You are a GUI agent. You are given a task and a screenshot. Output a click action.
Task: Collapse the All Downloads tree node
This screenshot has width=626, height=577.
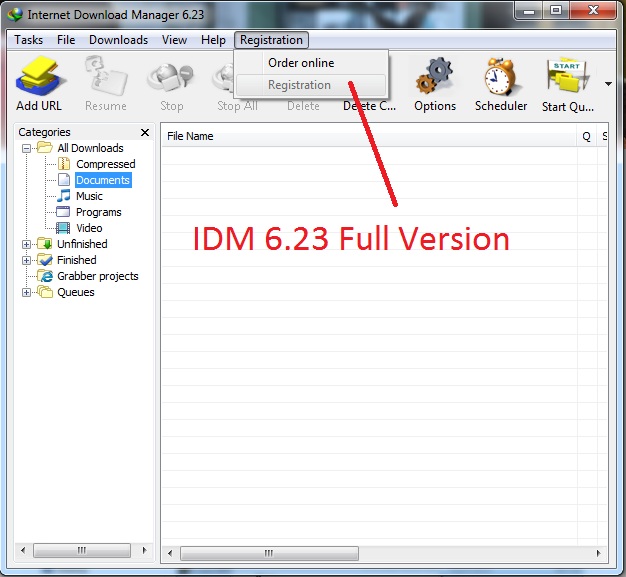(26, 149)
